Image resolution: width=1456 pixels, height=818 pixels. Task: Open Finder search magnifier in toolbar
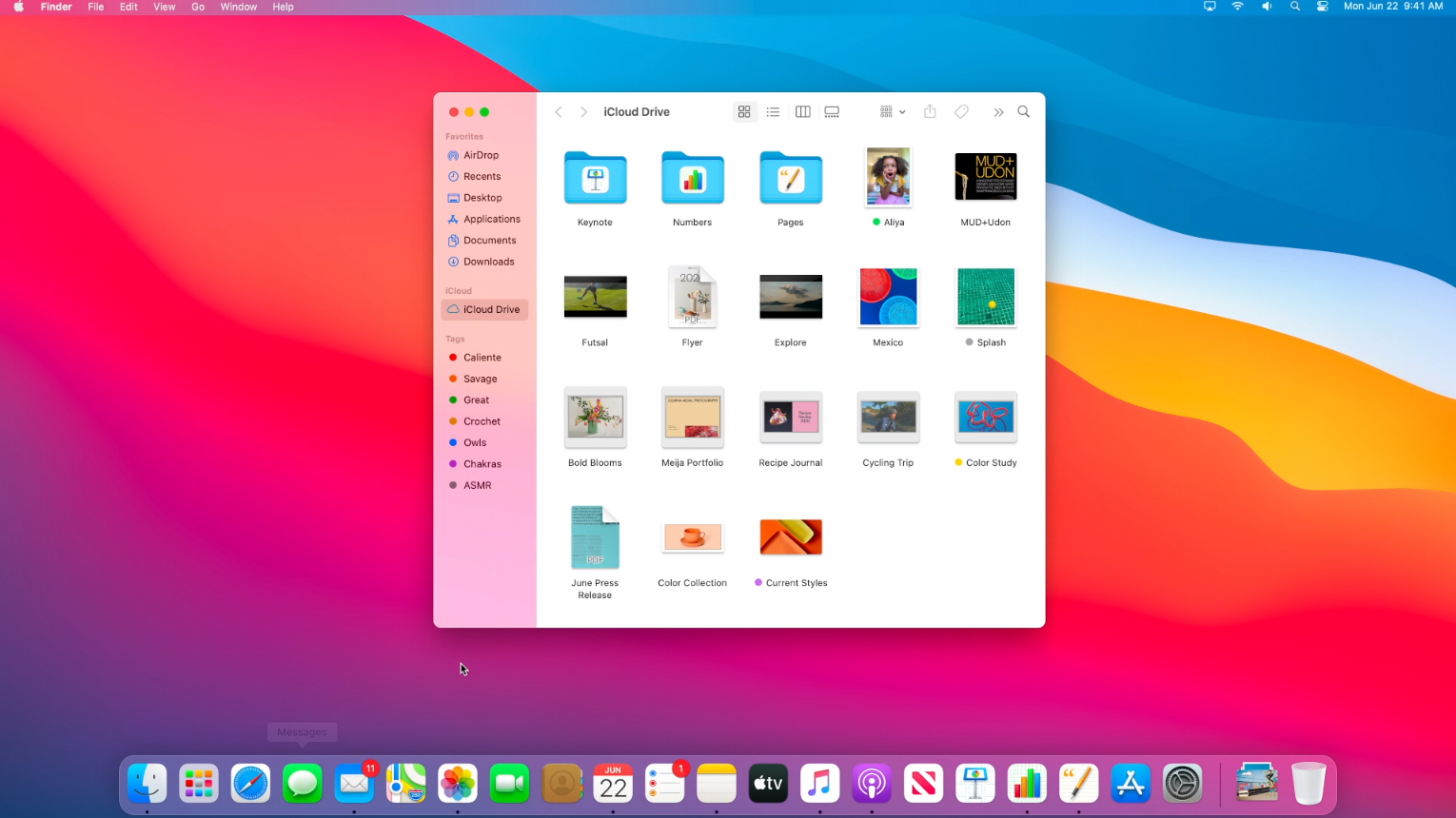[1024, 112]
